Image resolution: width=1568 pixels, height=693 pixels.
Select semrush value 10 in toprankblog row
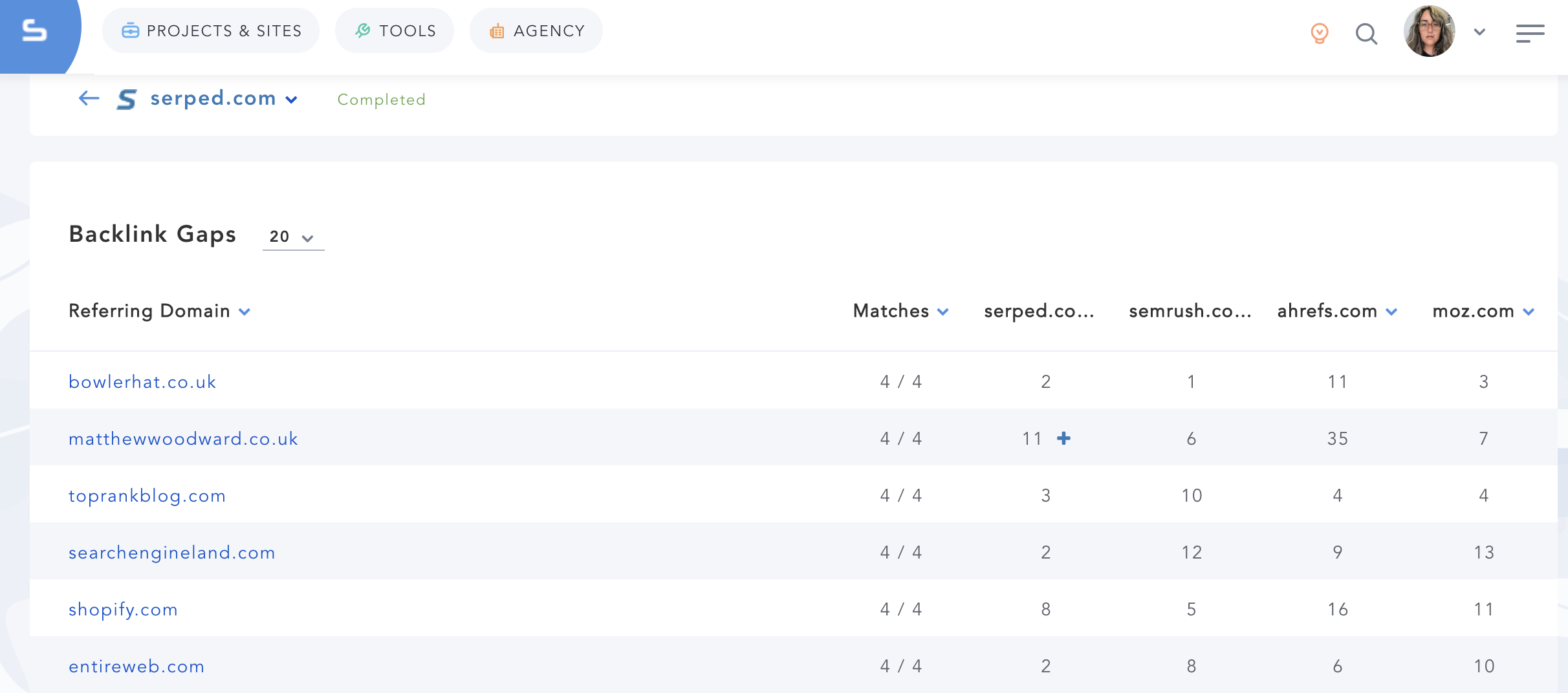[1192, 496]
